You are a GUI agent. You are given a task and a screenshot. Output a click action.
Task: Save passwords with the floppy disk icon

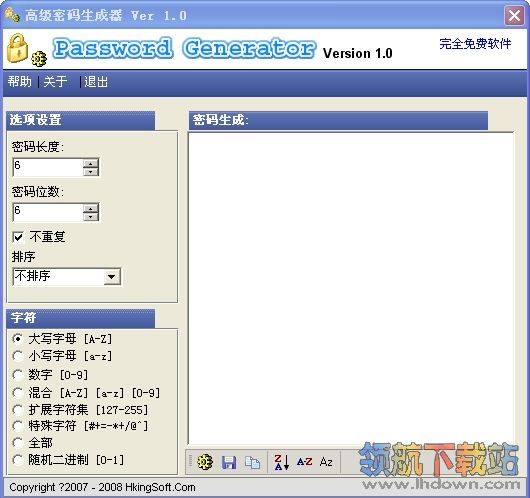[229, 462]
